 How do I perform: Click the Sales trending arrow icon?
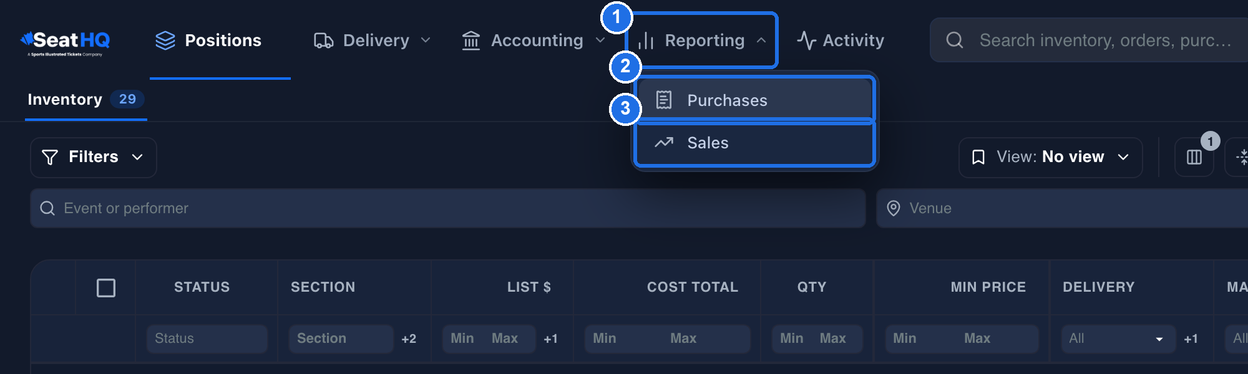point(664,143)
